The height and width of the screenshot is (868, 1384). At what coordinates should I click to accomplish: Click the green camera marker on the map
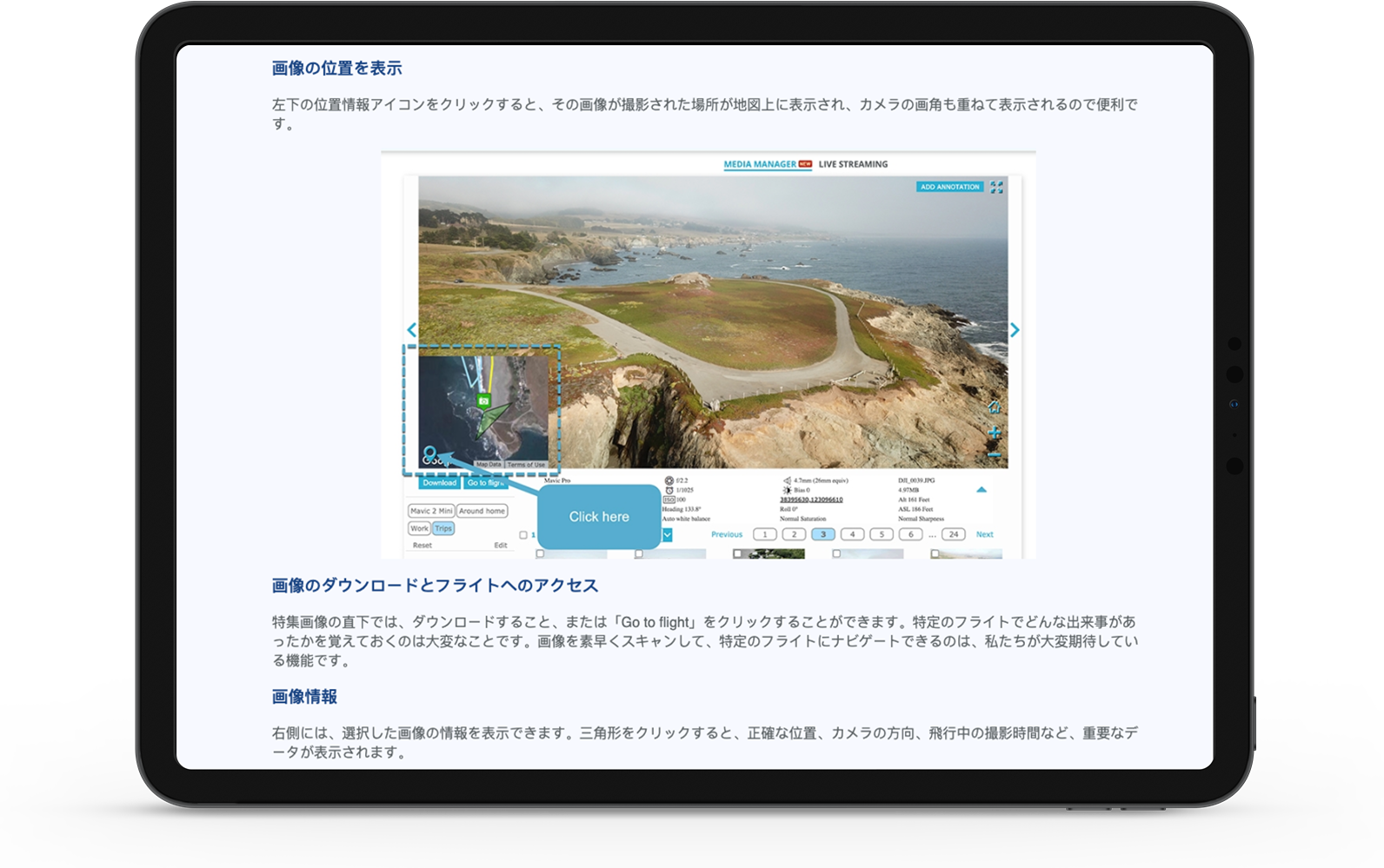tap(482, 401)
